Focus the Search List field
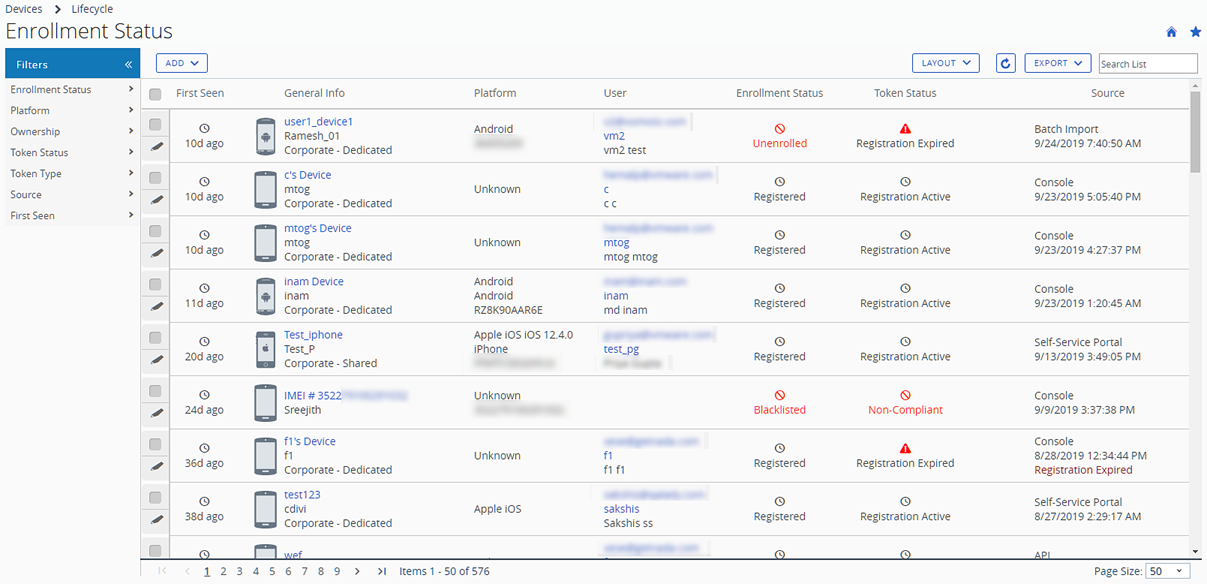Image resolution: width=1207 pixels, height=584 pixels. coord(1148,64)
